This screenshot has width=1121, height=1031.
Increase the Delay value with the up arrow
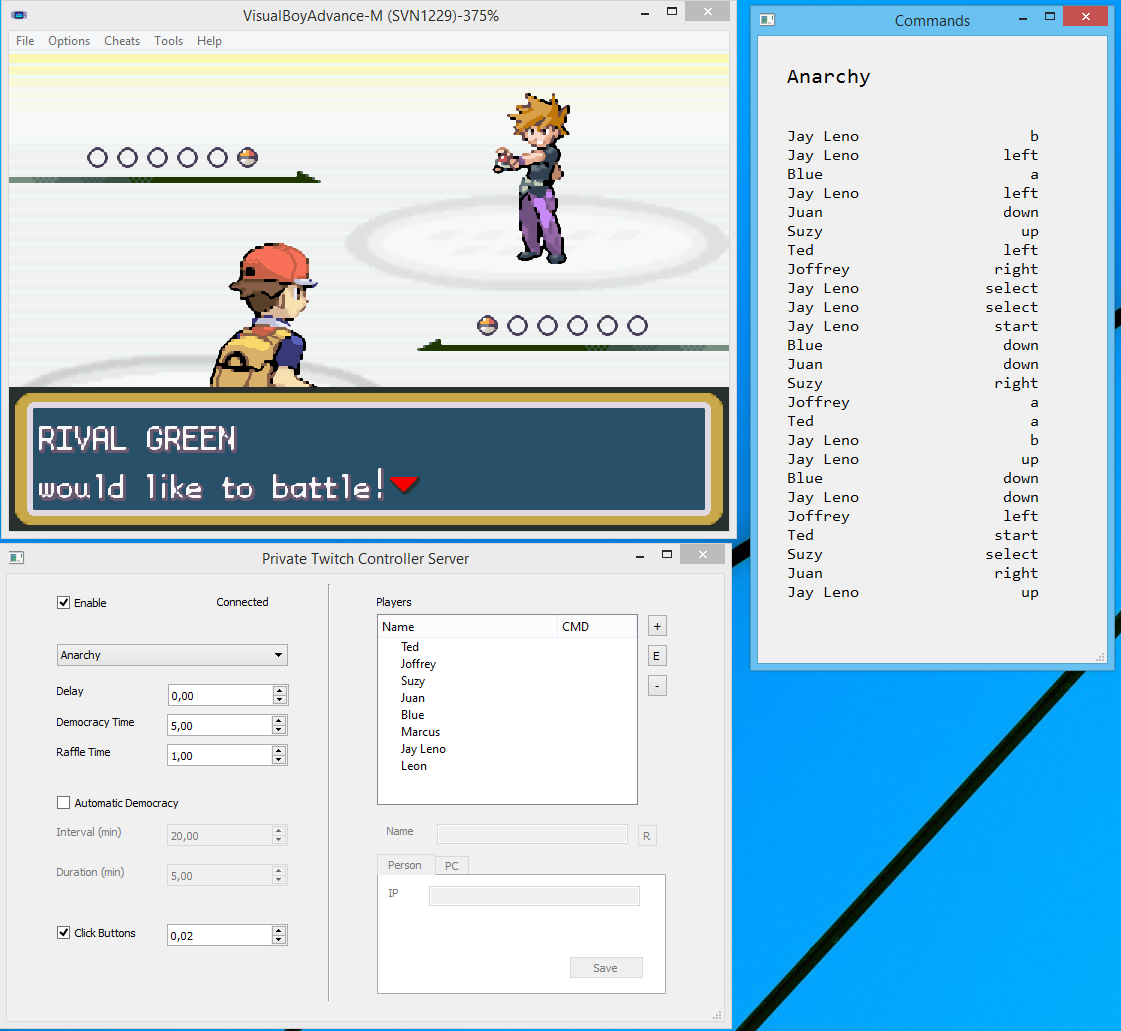[x=280, y=691]
